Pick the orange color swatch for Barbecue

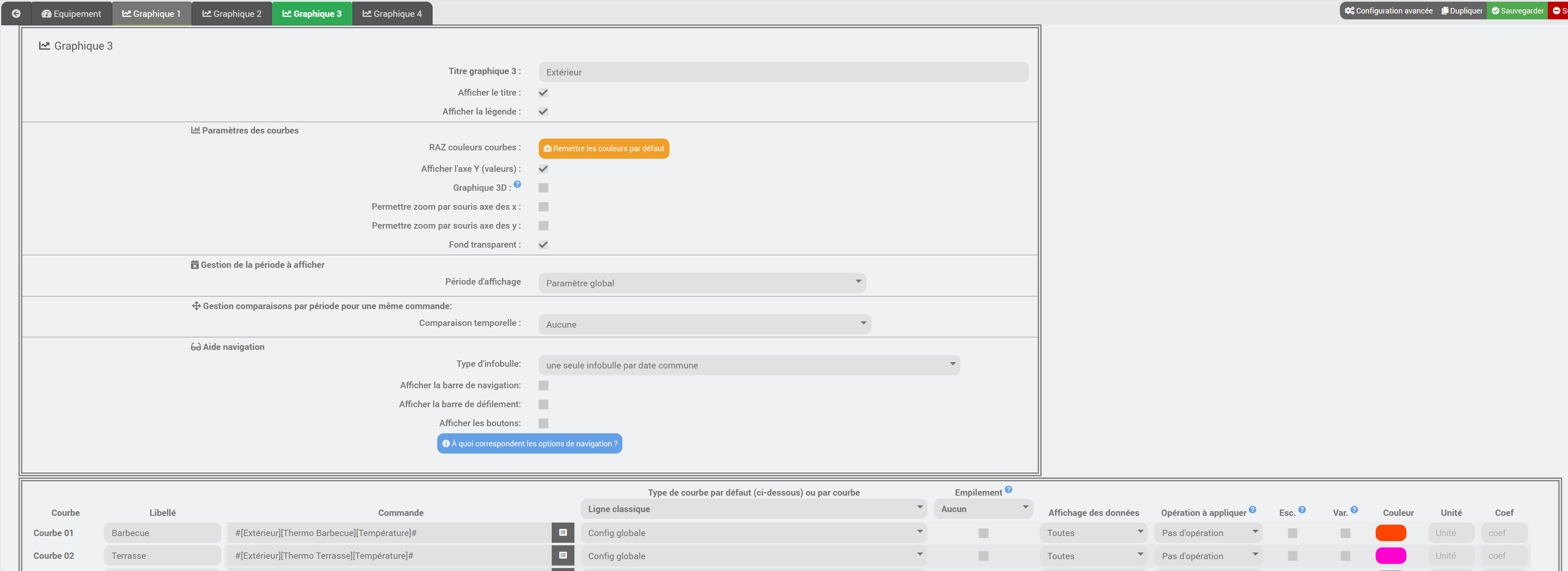click(1390, 533)
